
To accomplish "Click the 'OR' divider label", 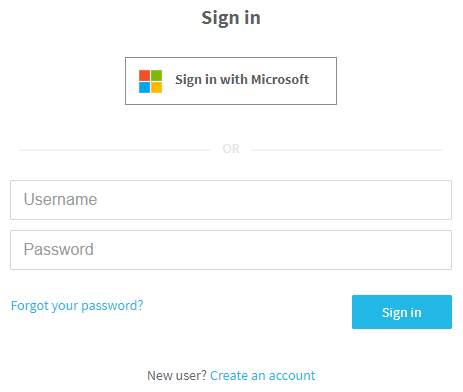I will pyautogui.click(x=231, y=149).
